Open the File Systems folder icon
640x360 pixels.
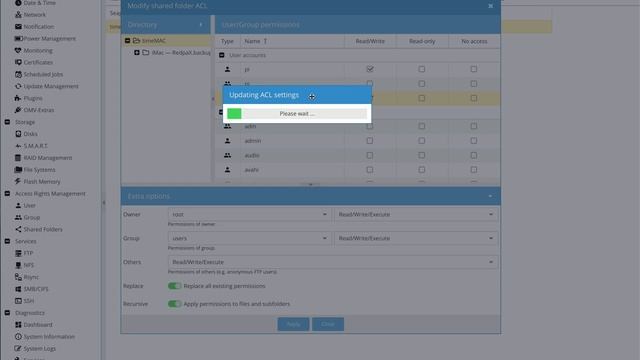coord(18,169)
